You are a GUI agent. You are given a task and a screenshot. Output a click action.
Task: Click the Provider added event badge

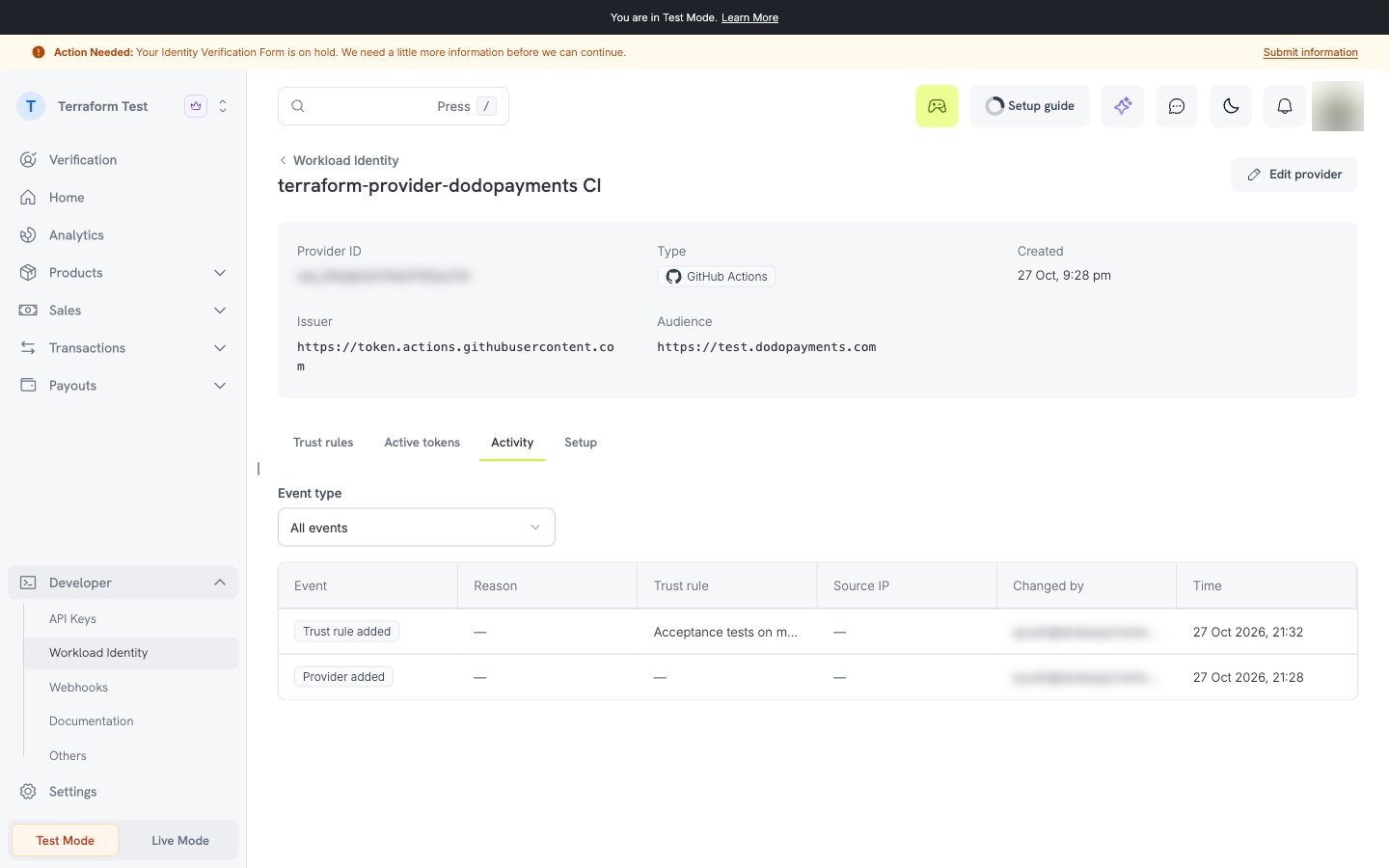tap(343, 677)
